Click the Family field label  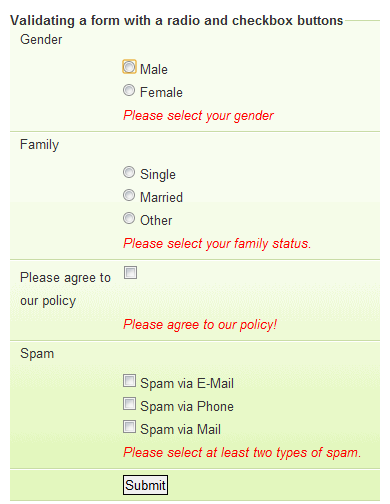[39, 145]
